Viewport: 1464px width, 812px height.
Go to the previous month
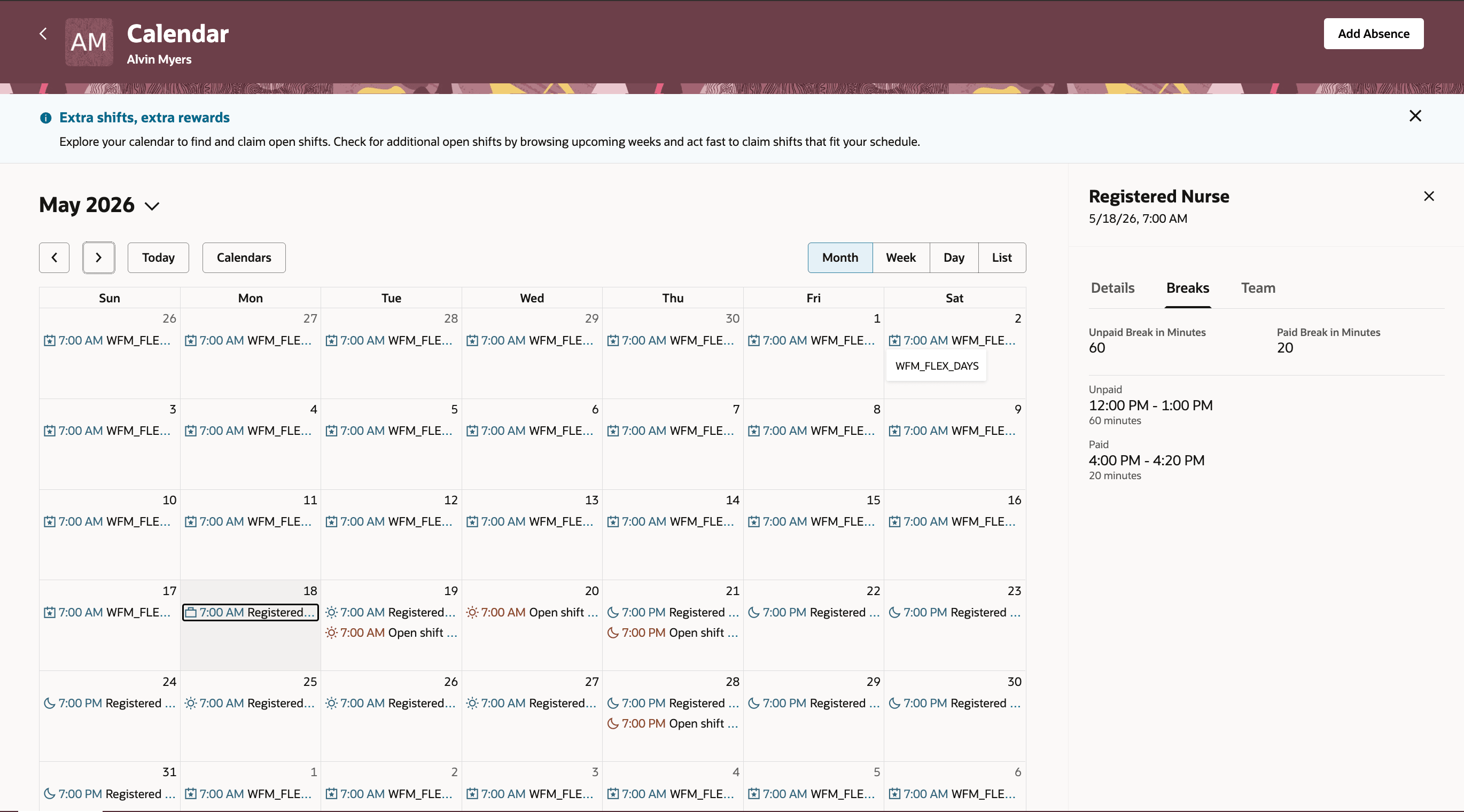54,257
